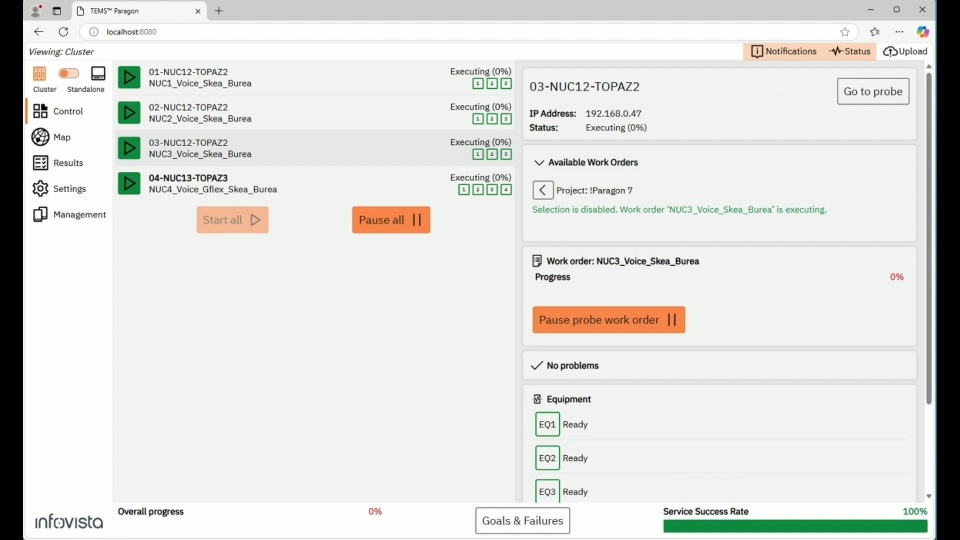Click the Upload button
Viewport: 960px width, 540px height.
click(x=905, y=51)
